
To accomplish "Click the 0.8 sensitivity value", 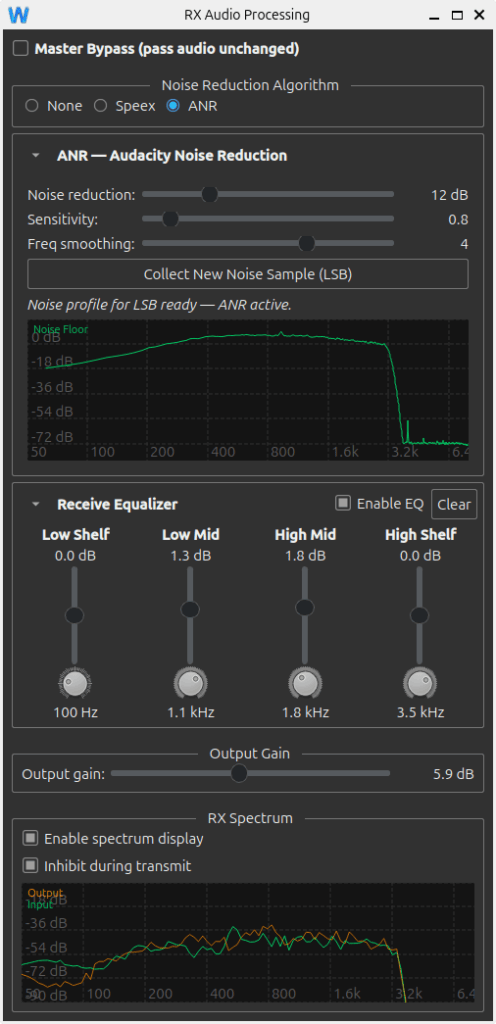I will pyautogui.click(x=458, y=219).
